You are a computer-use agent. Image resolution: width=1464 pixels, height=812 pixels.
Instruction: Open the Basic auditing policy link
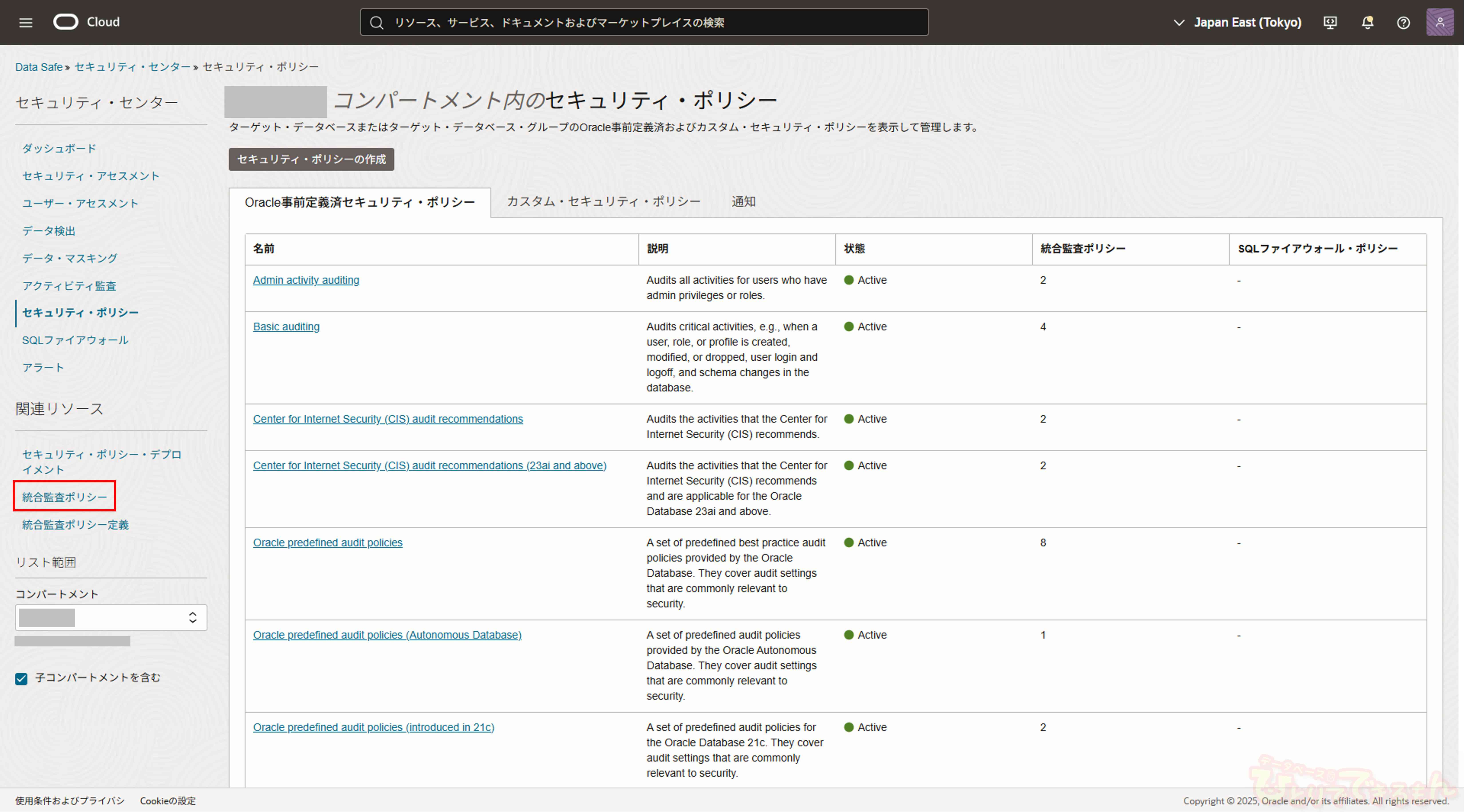click(x=286, y=327)
